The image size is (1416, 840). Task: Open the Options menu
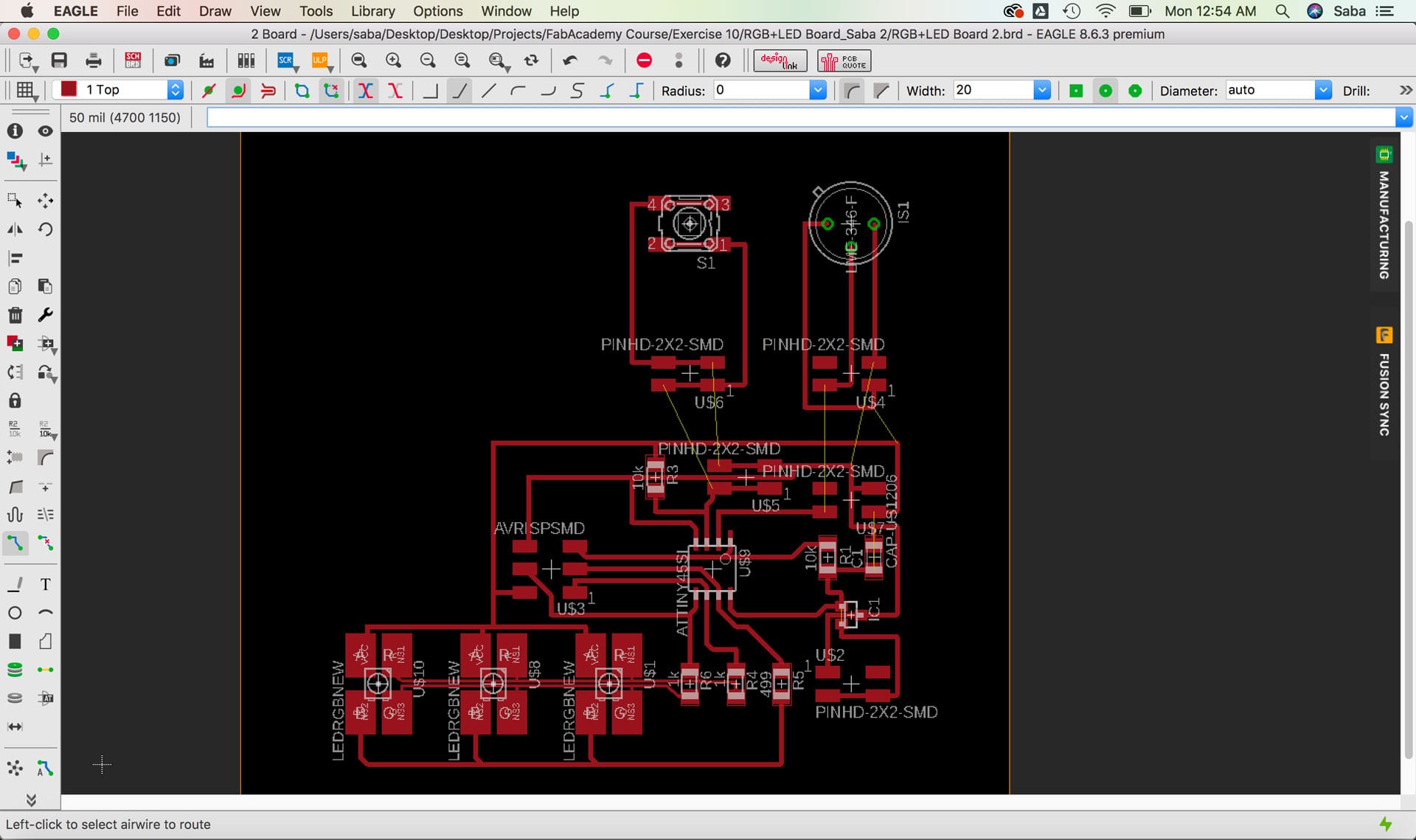pos(437,11)
